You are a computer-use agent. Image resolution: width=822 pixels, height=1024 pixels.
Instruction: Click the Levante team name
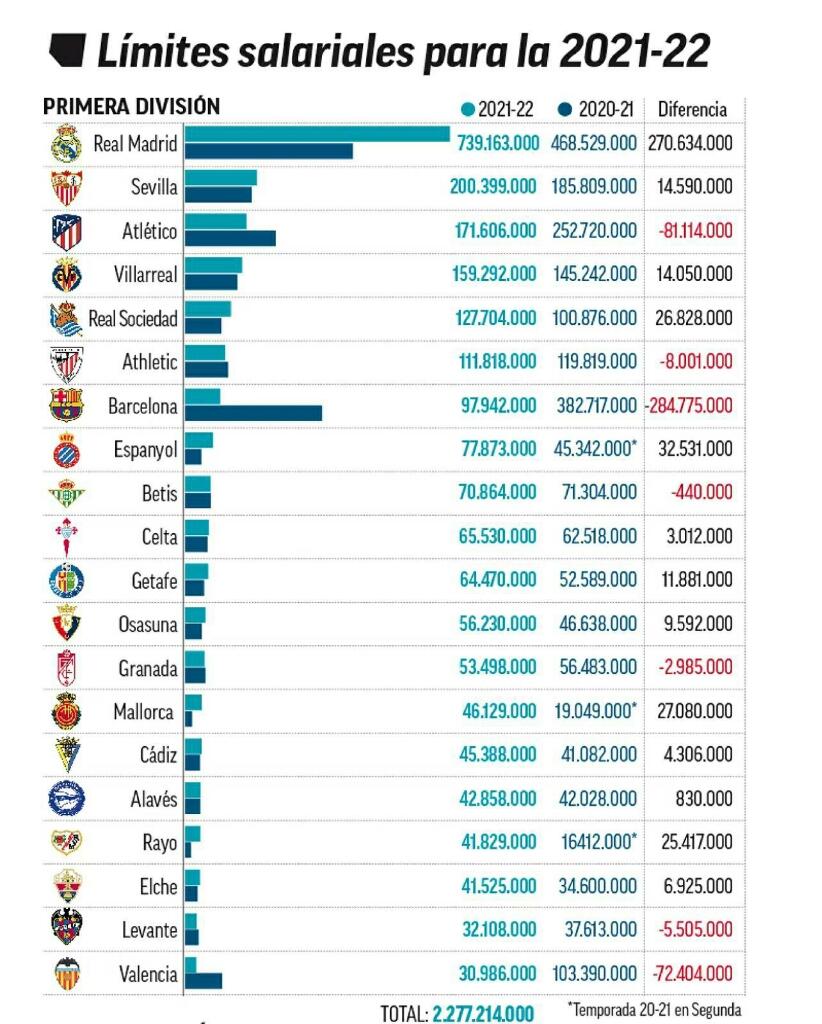pos(150,930)
